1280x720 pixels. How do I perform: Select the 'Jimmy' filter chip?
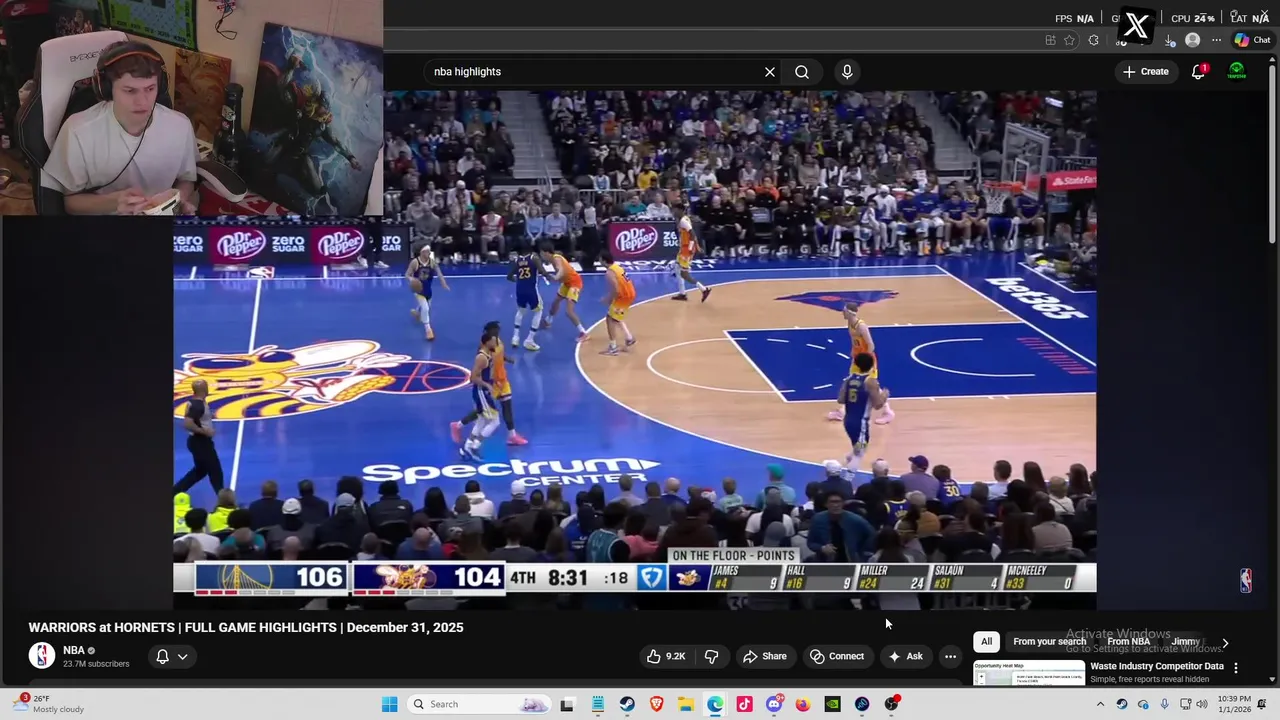point(1185,642)
